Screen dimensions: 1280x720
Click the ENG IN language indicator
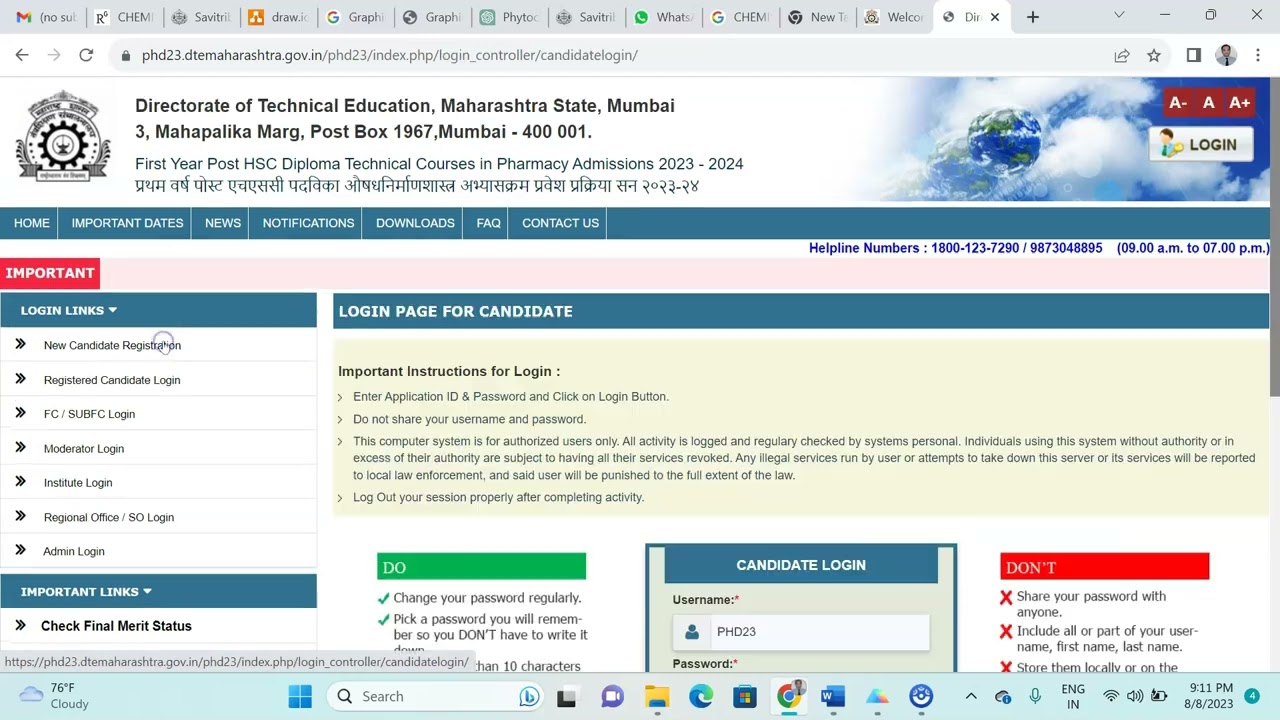click(1073, 696)
